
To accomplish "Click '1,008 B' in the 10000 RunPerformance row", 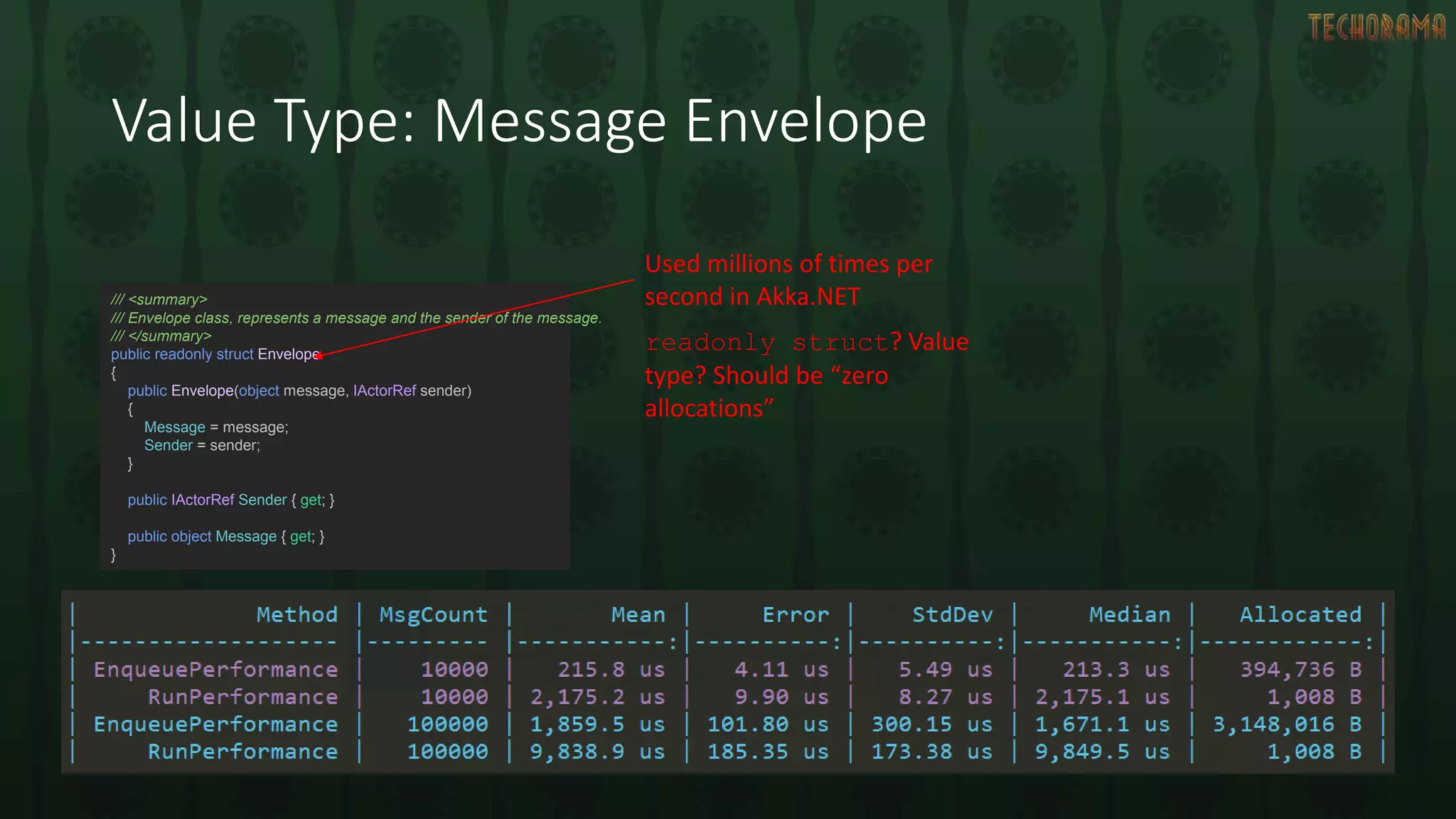I will 1315,697.
